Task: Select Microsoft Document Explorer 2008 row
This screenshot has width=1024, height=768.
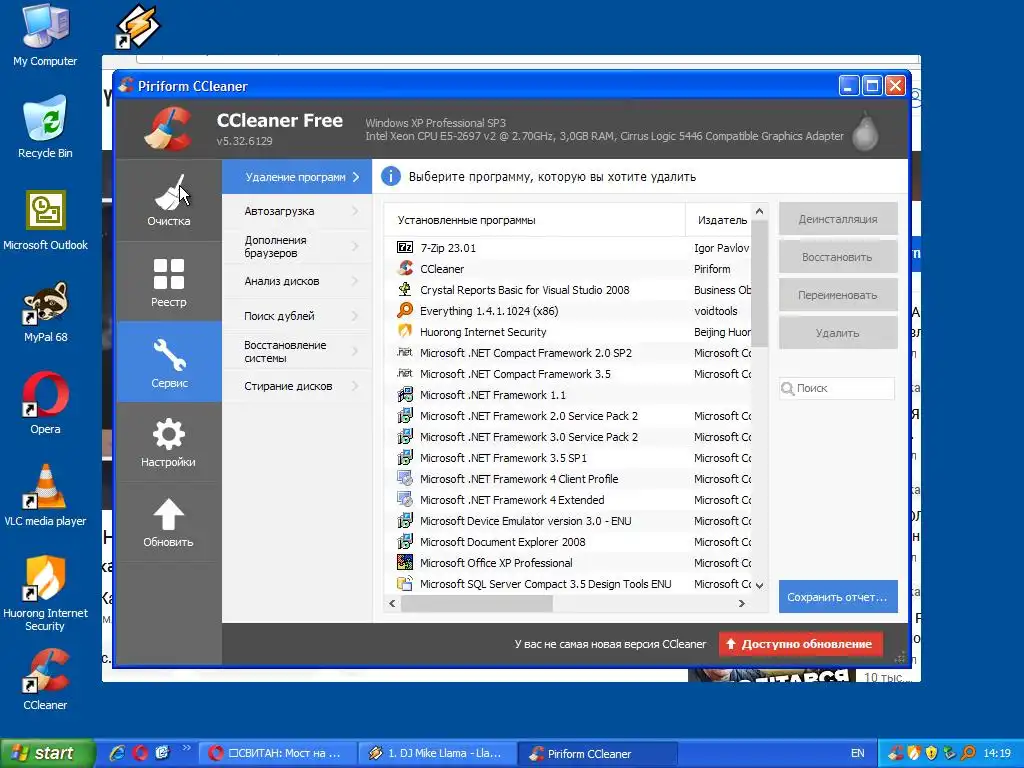Action: (568, 541)
